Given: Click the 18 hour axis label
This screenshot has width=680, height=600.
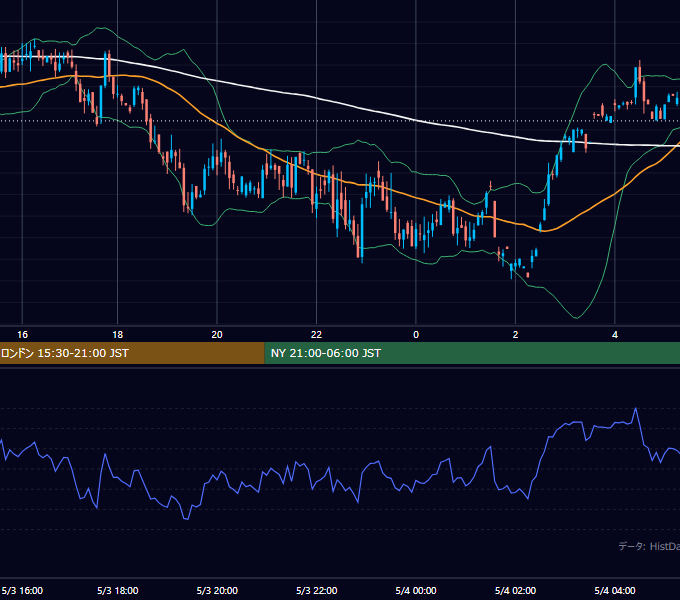Looking at the screenshot, I should [x=118, y=335].
